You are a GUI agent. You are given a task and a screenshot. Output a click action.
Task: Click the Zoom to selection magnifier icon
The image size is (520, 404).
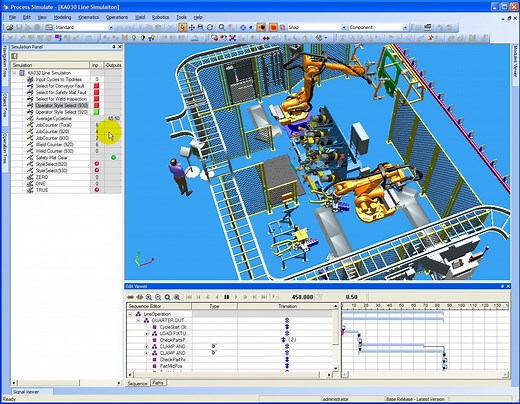222,27
